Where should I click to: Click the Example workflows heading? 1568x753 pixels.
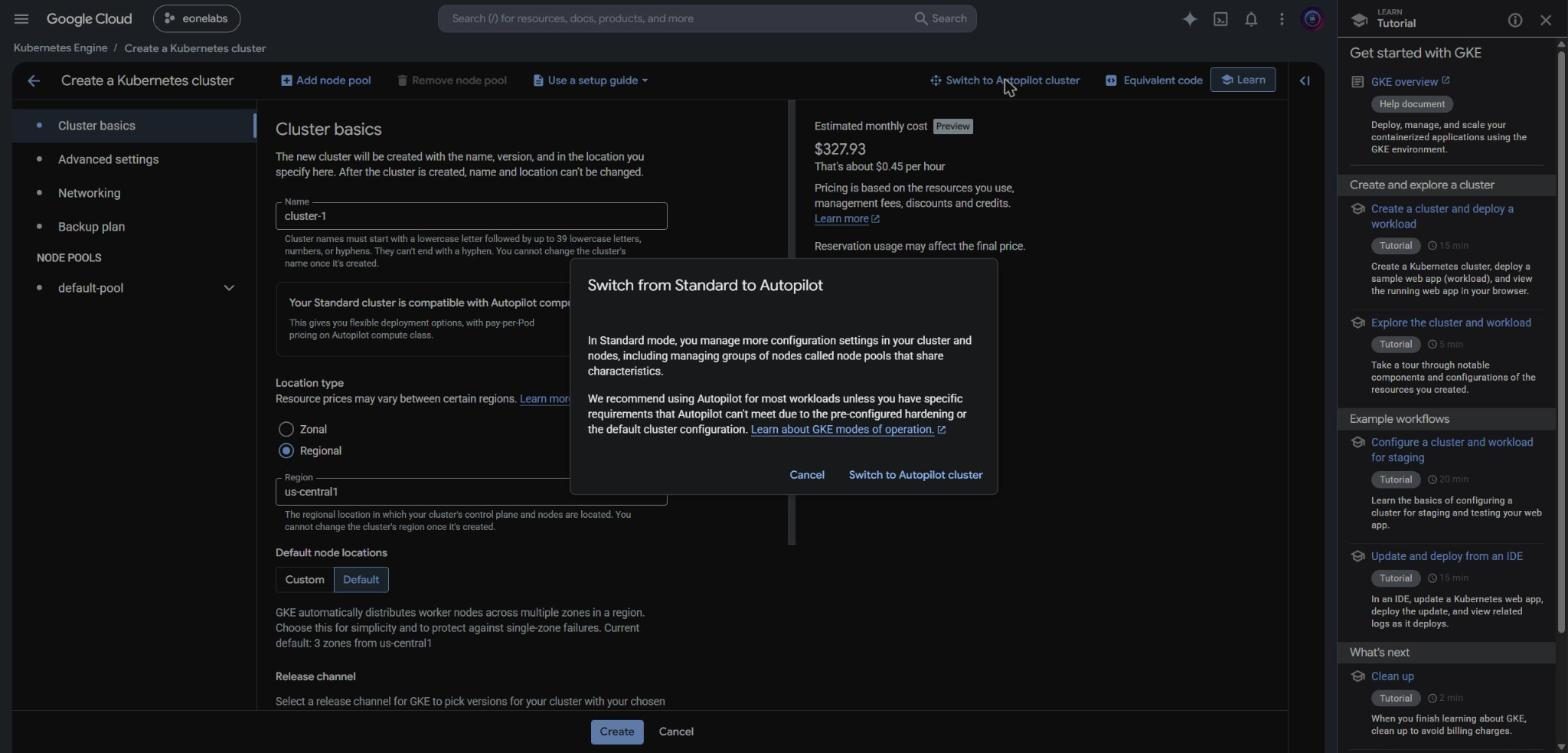1399,419
